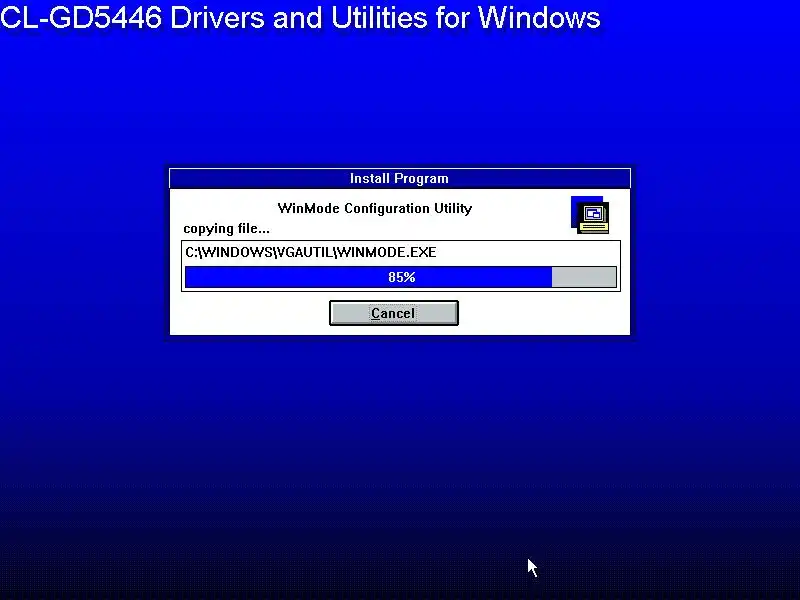800x600 pixels.
Task: Cancel the installation in progress
Action: click(393, 313)
